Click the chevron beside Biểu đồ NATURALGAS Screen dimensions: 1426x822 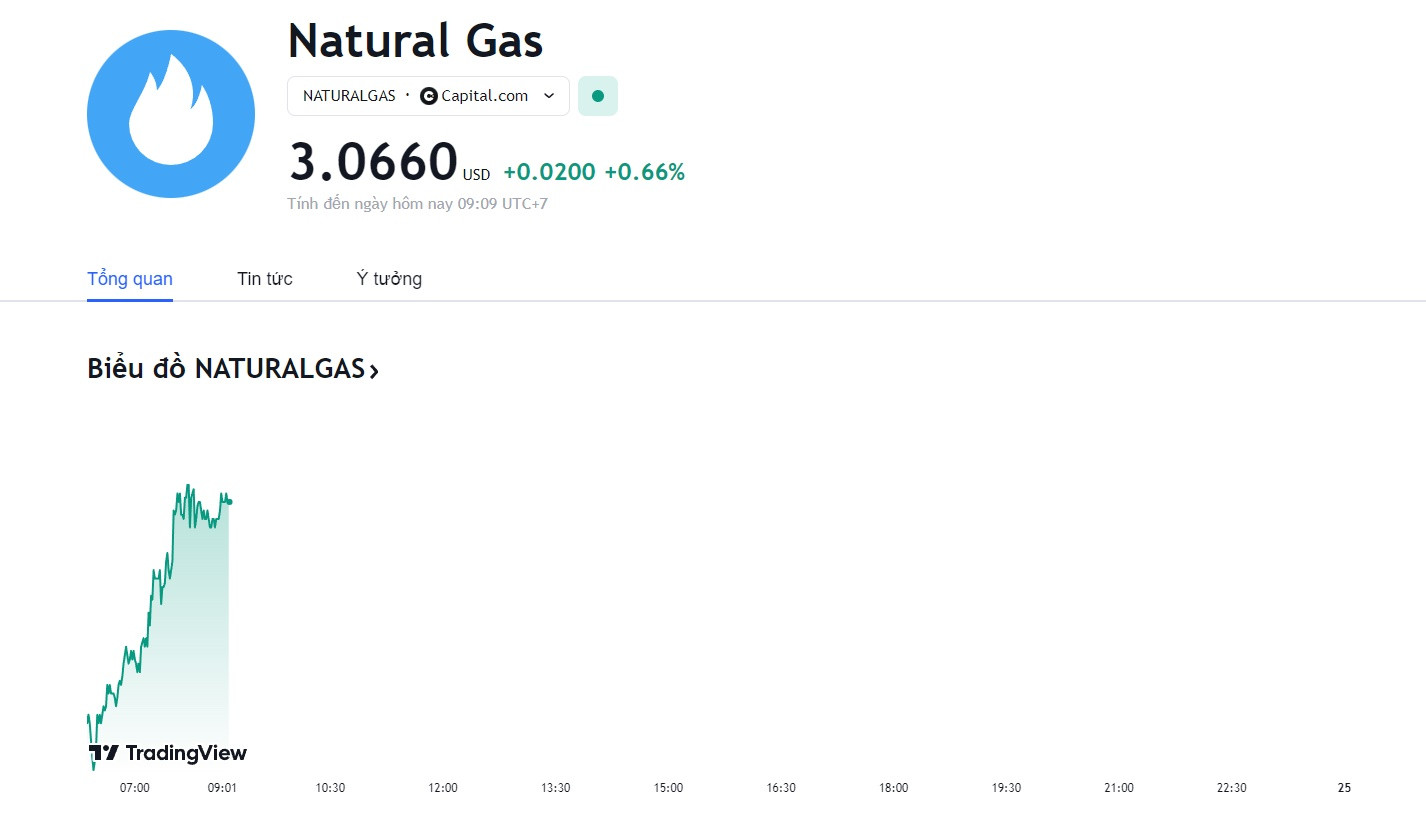(x=374, y=371)
